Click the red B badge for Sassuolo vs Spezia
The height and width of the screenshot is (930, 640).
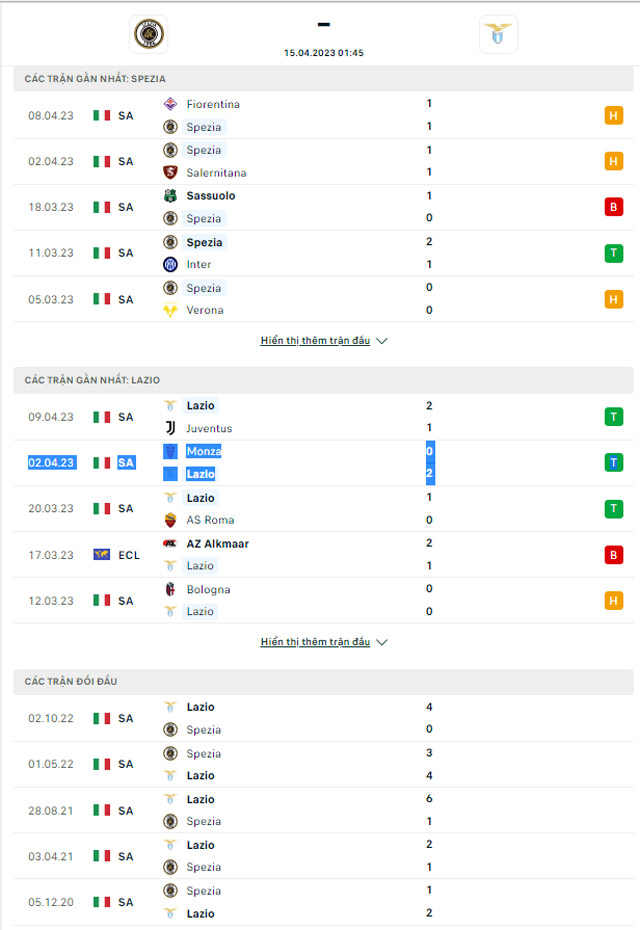click(x=614, y=207)
